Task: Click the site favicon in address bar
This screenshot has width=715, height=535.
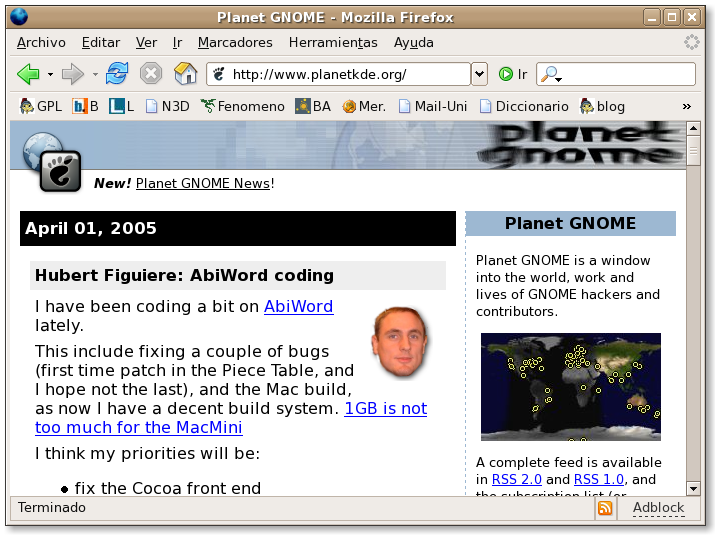Action: (x=219, y=74)
